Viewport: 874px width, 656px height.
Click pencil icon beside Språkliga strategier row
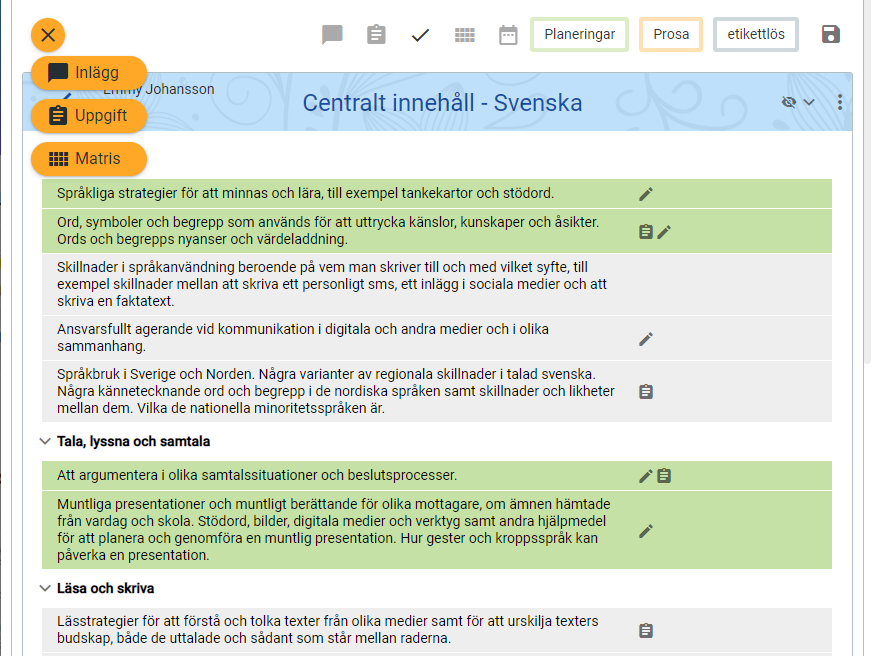click(x=646, y=194)
